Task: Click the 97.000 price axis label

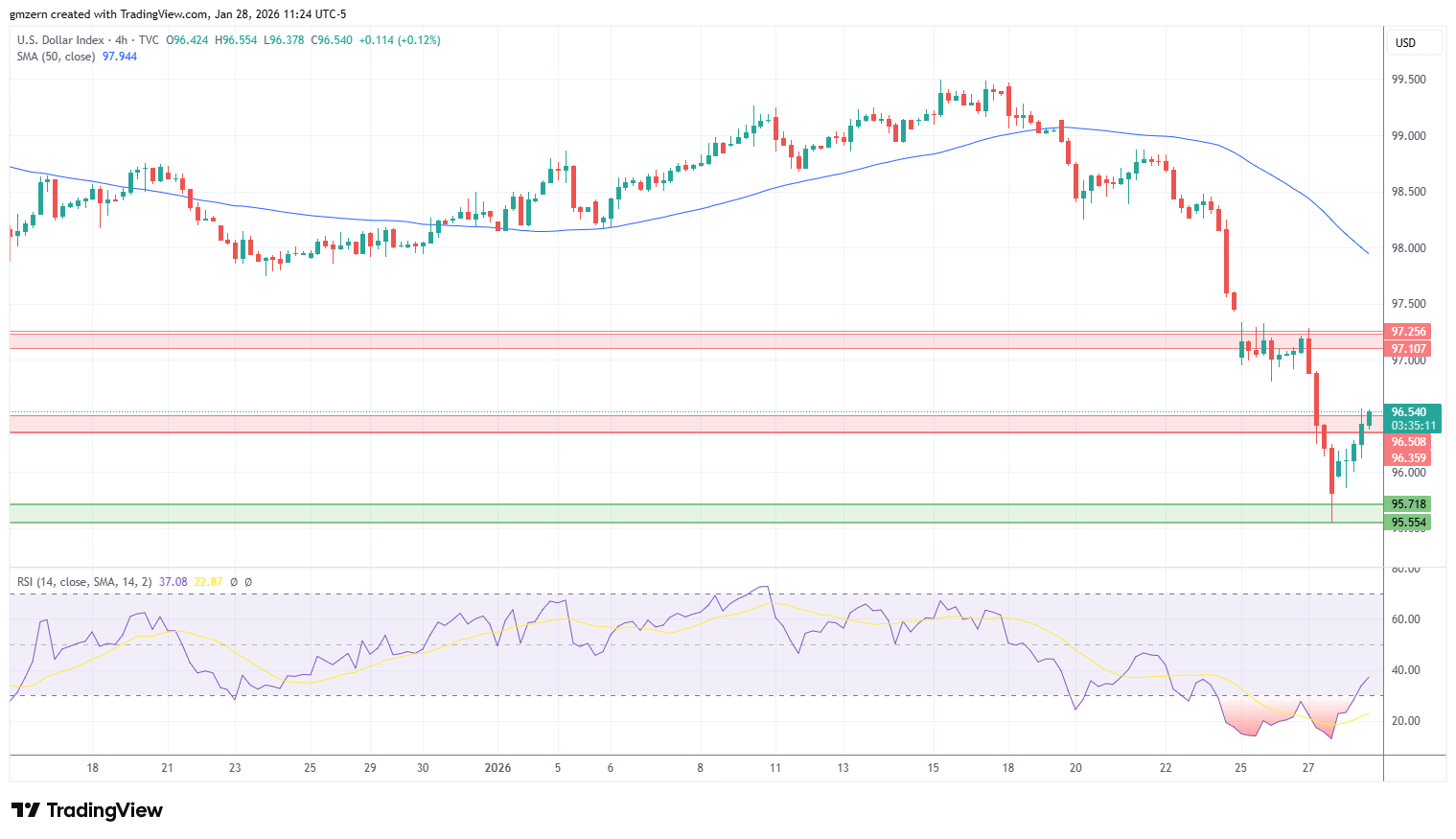Action: coord(1408,361)
